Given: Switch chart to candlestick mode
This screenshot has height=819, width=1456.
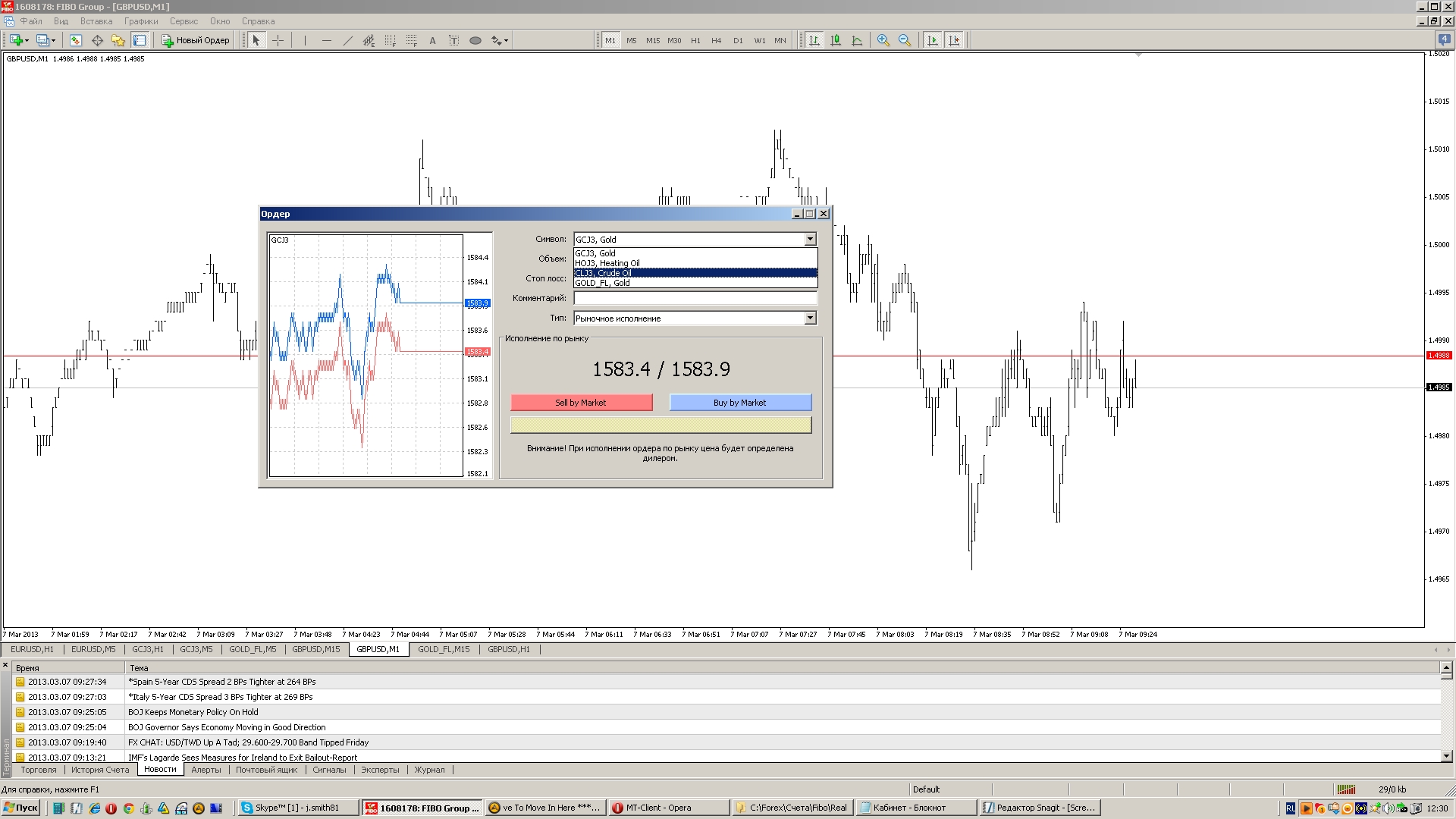Looking at the screenshot, I should 835,40.
